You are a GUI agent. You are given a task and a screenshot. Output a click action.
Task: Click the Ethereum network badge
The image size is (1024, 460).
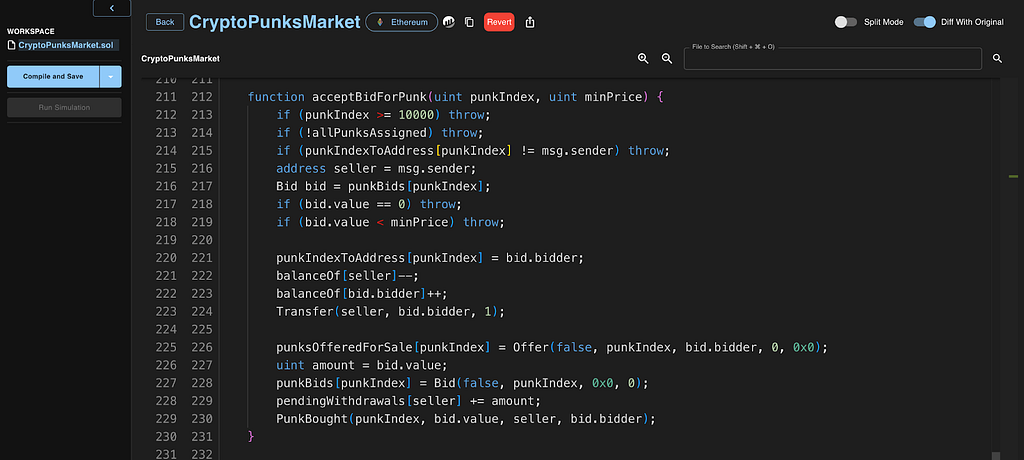(x=402, y=22)
